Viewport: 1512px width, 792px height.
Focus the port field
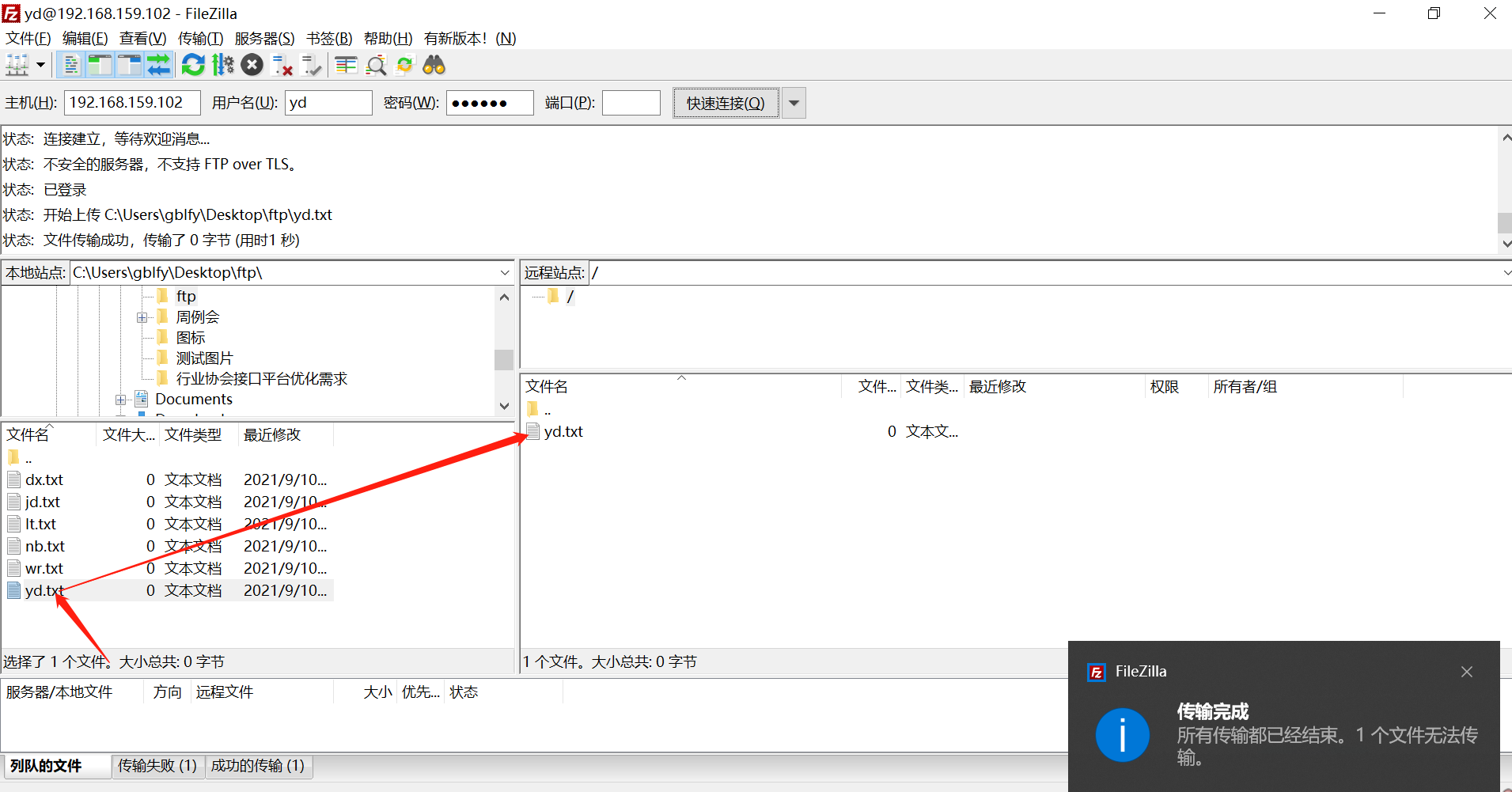click(x=631, y=103)
